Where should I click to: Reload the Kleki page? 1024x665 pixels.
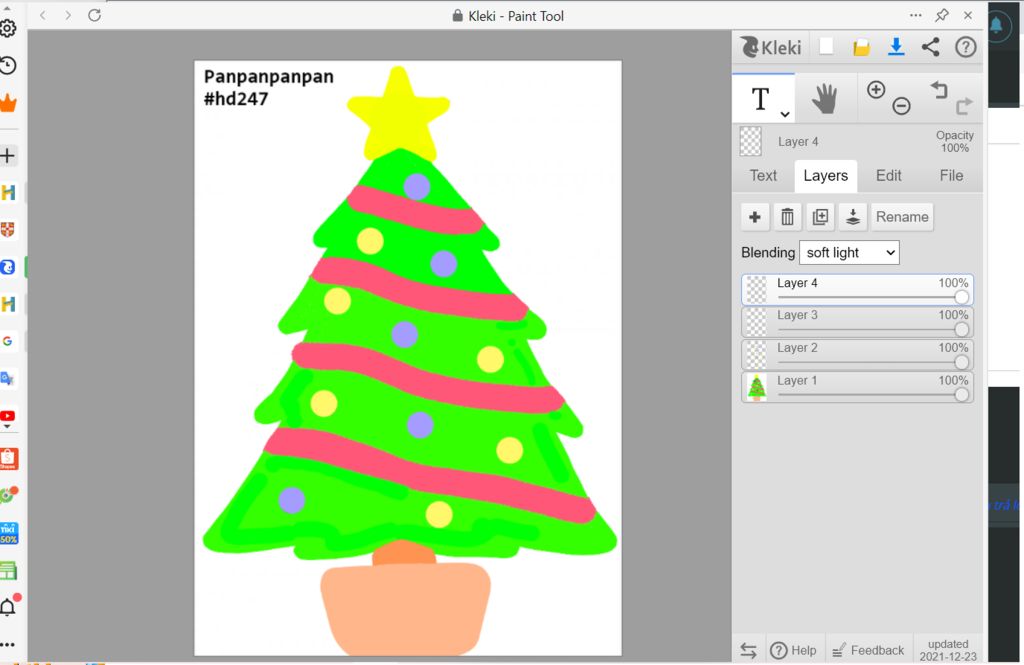point(95,15)
